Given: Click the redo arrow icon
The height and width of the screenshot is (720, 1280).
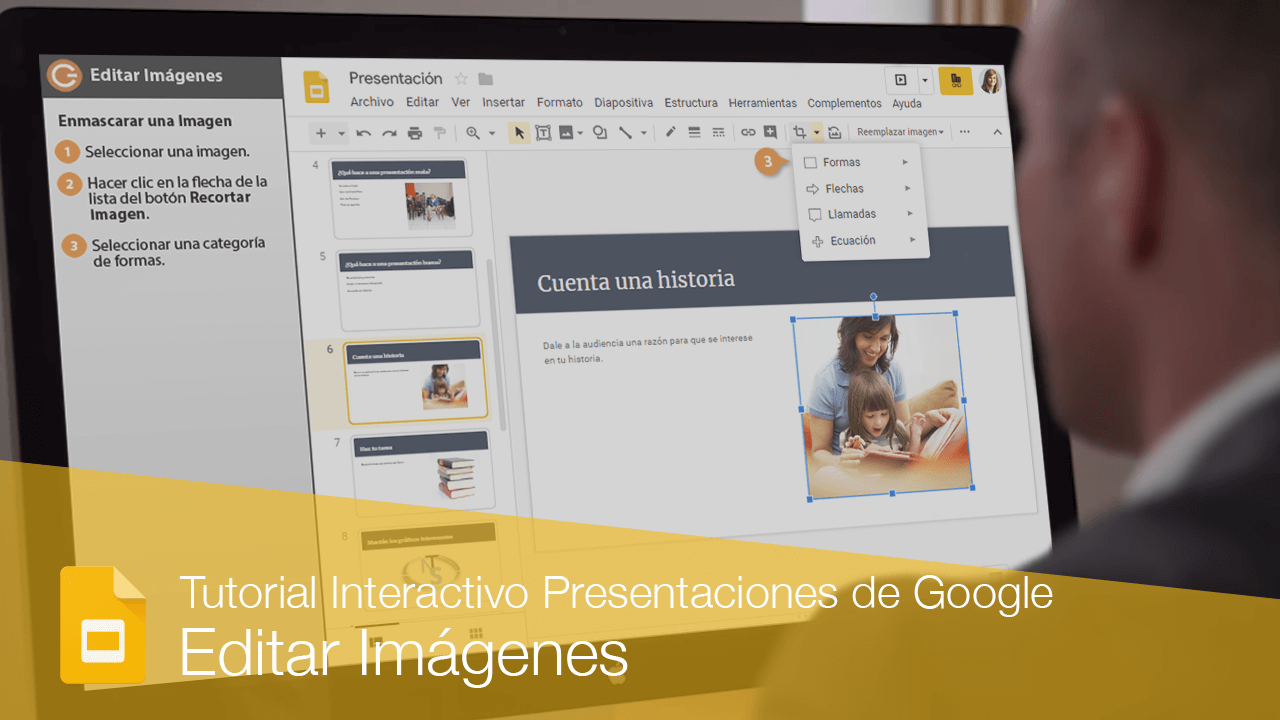Looking at the screenshot, I should [x=390, y=133].
